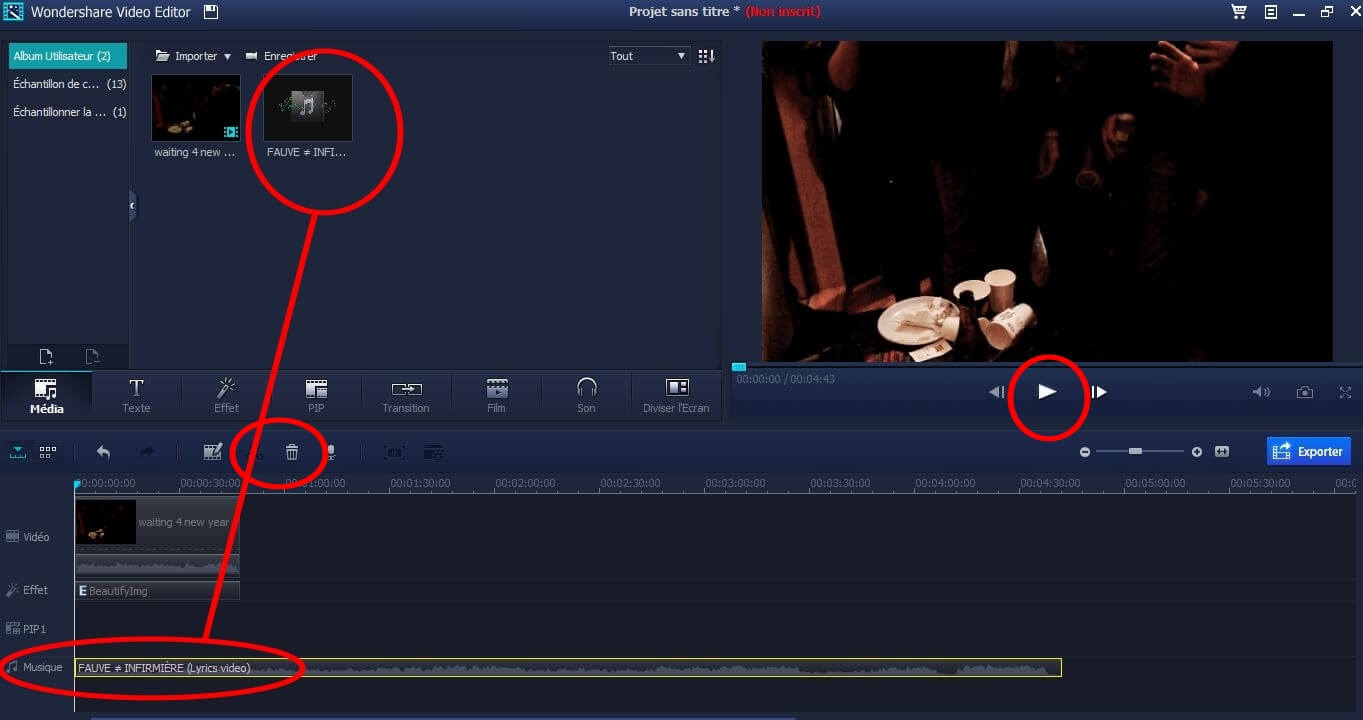Click the undo arrow in the timeline toolbar
The width and height of the screenshot is (1363, 720).
pyautogui.click(x=103, y=452)
